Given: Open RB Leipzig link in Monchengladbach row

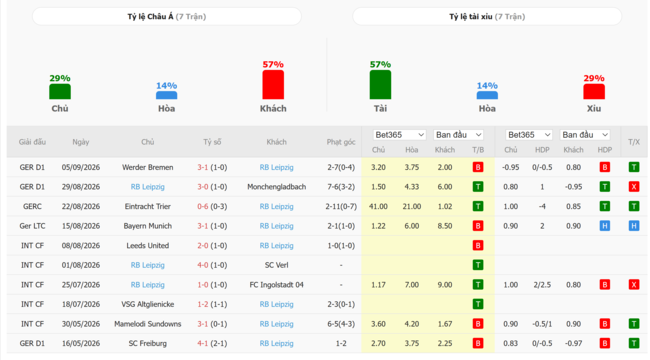Looking at the screenshot, I should [148, 187].
